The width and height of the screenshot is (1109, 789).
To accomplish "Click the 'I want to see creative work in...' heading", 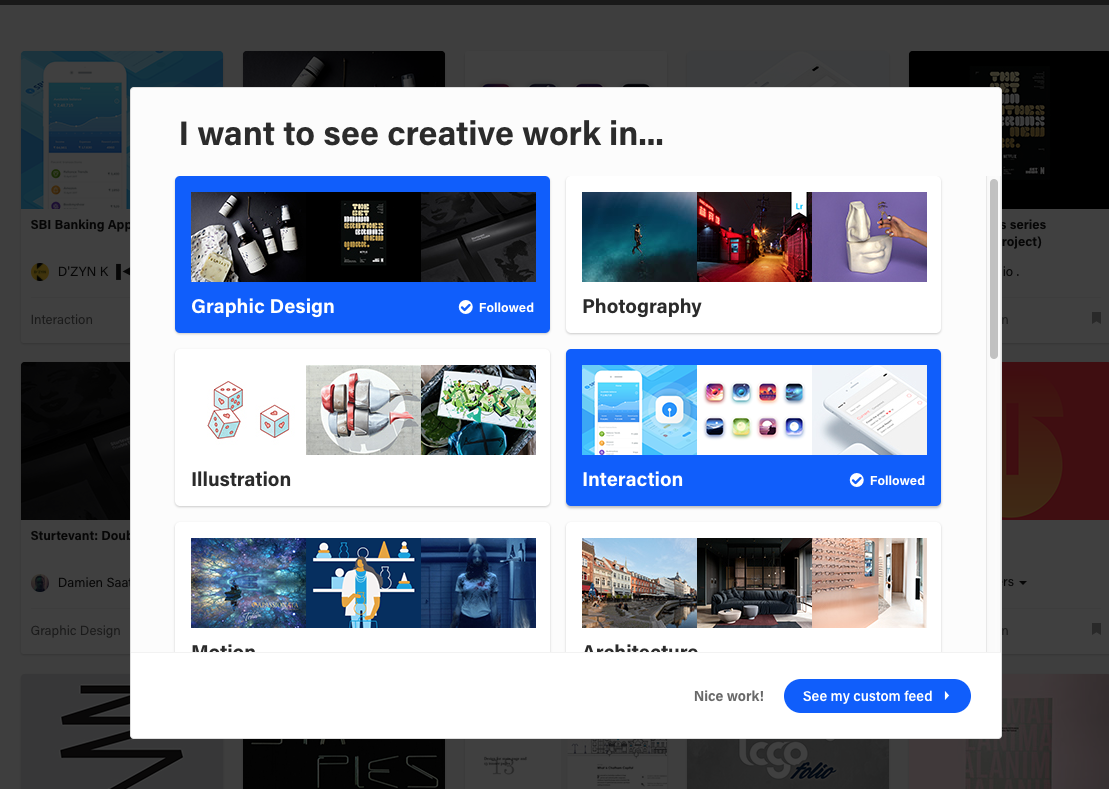I will (x=422, y=134).
